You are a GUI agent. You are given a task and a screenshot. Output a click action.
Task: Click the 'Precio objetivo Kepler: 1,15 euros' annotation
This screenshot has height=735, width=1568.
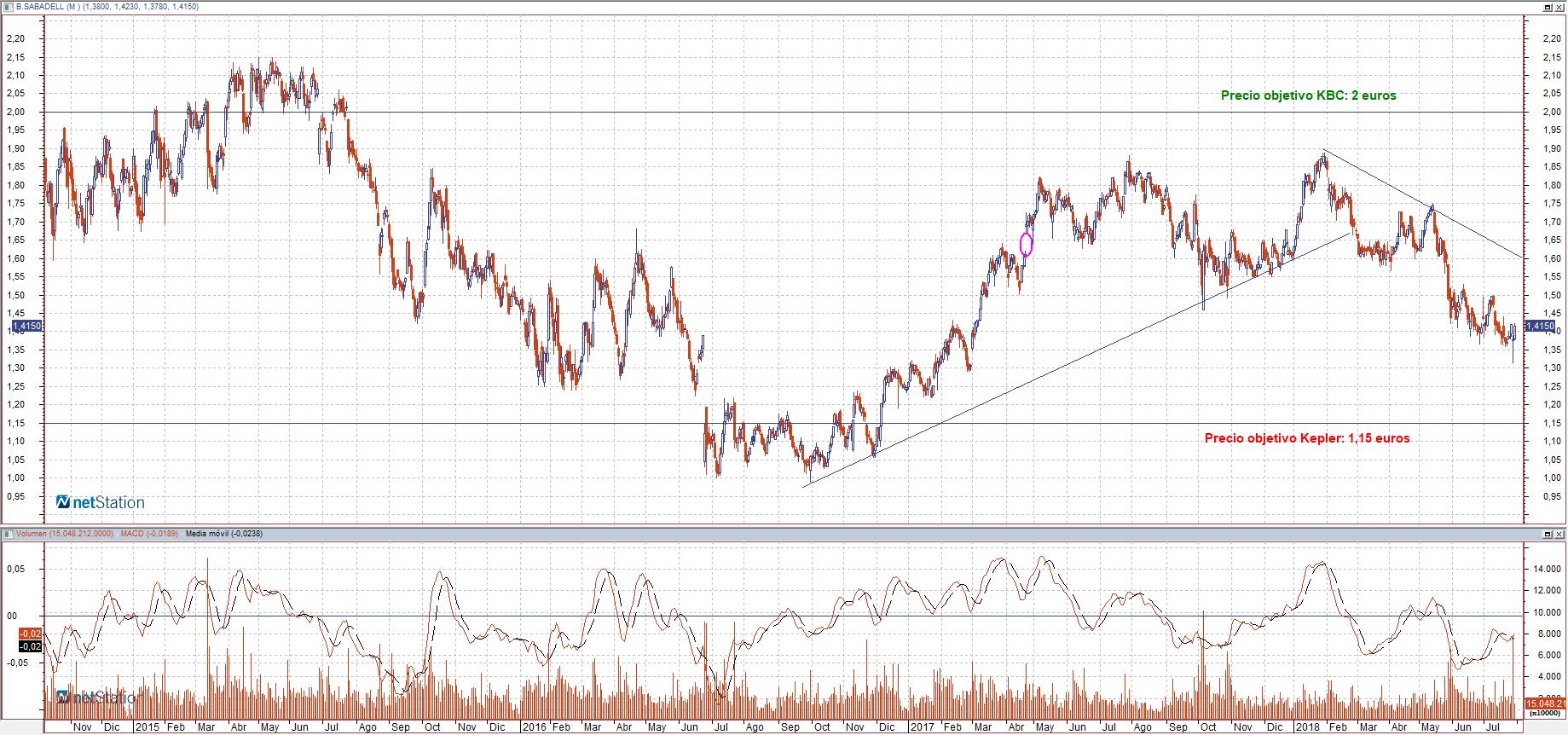(x=1306, y=438)
